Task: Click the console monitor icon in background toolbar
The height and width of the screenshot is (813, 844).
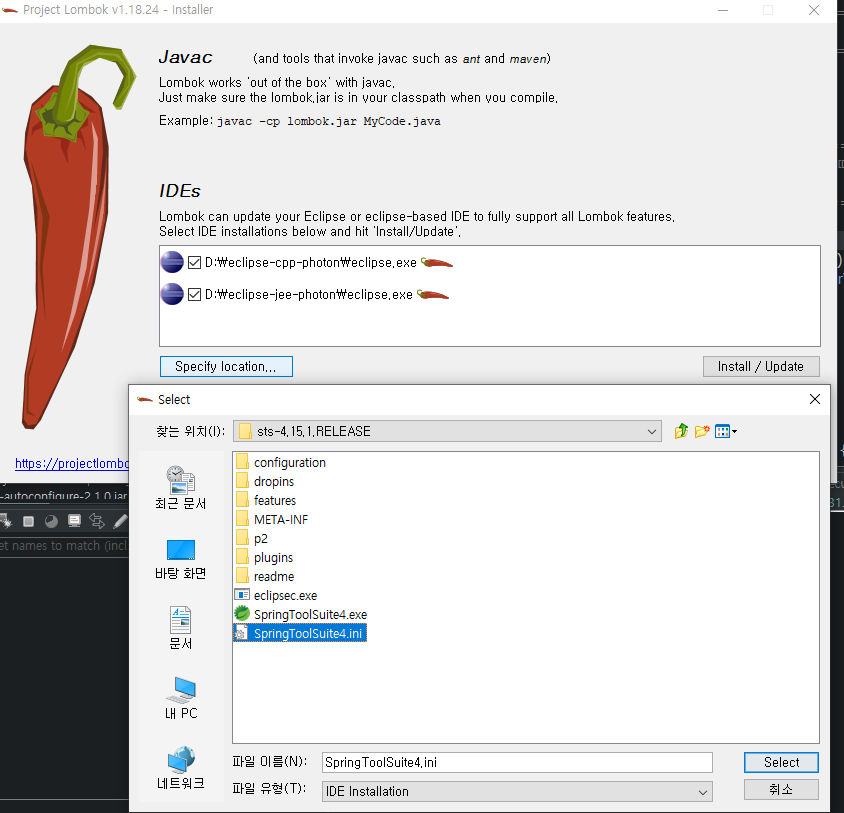Action: (x=74, y=521)
